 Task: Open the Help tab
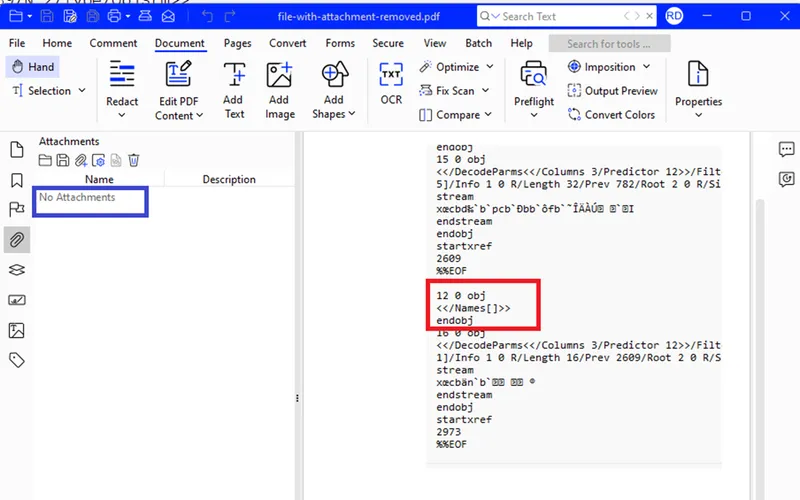(521, 43)
